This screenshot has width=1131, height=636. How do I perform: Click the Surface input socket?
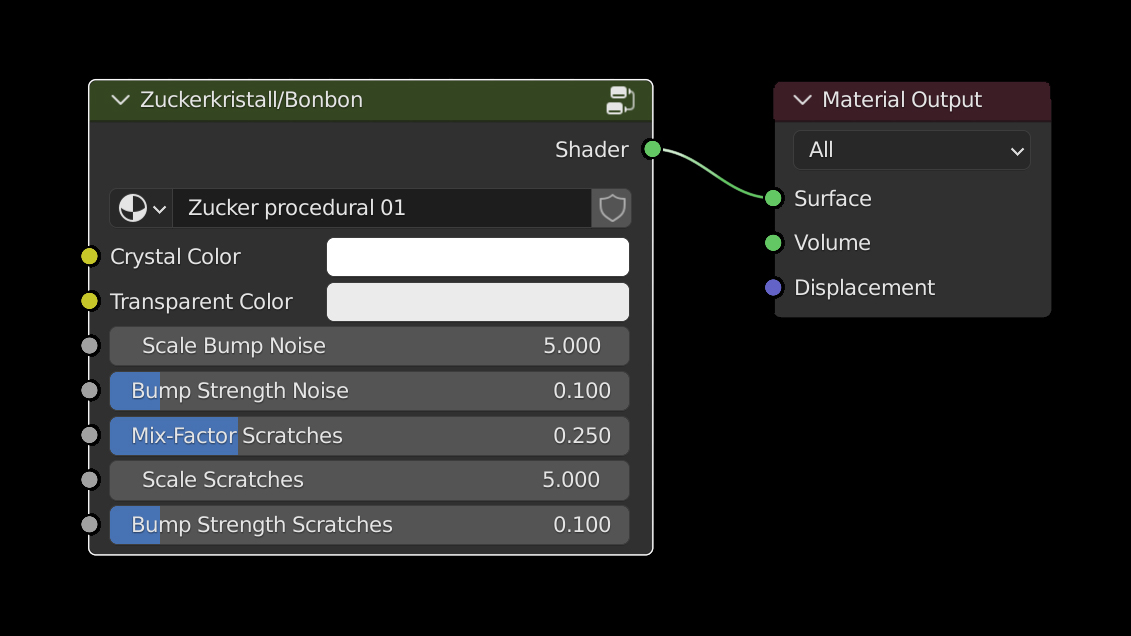pyautogui.click(x=773, y=198)
